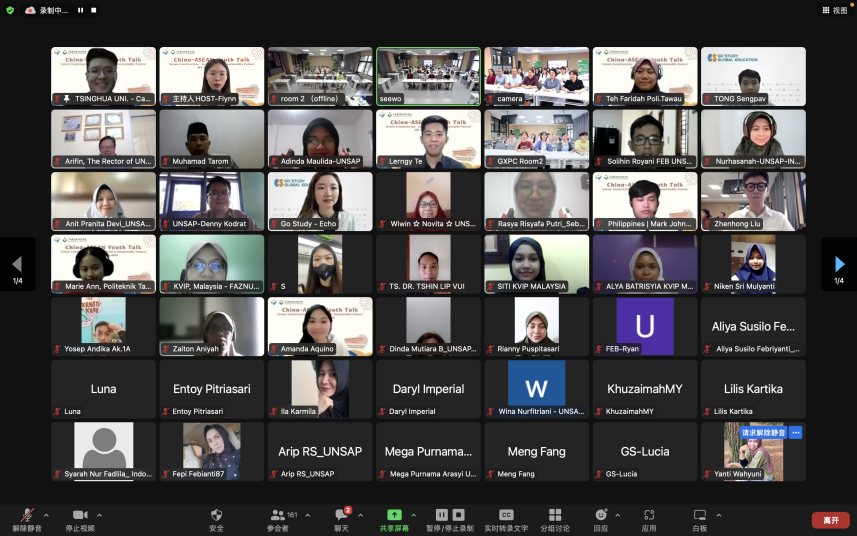This screenshot has width=857, height=536.
Task: Go to the next gallery page using the right arrow
Action: coord(839,264)
